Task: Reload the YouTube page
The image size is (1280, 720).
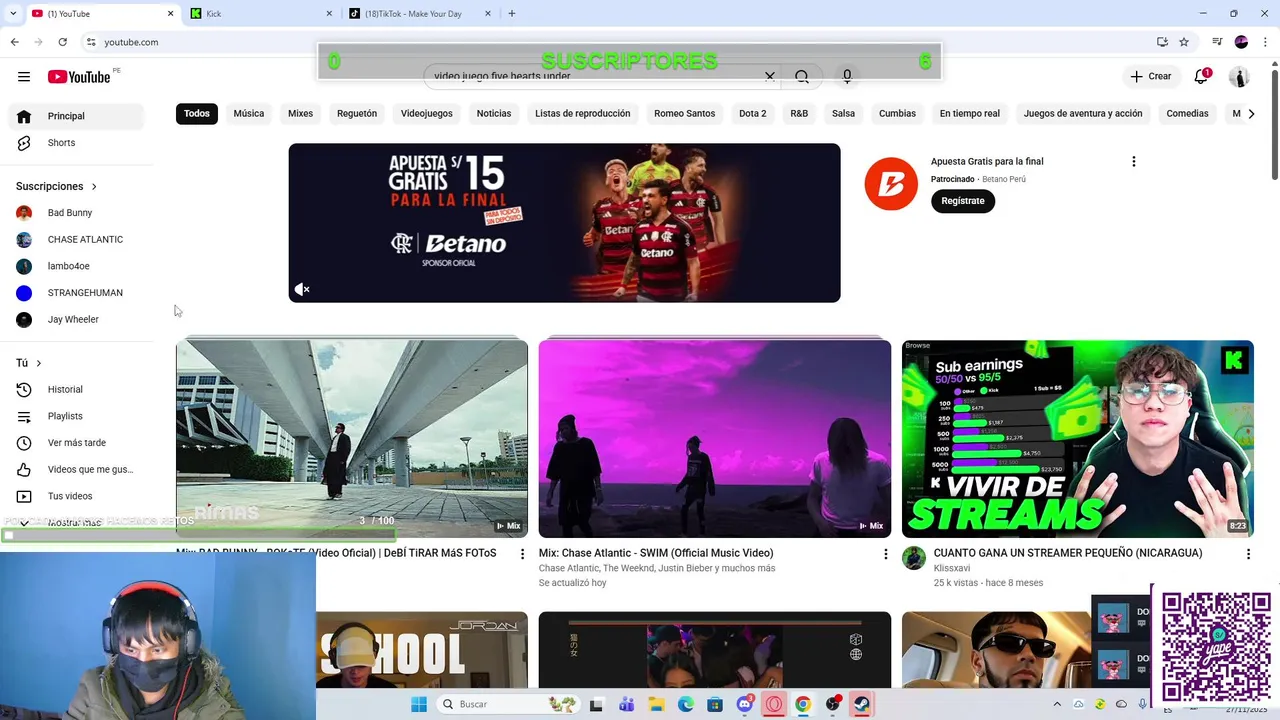Action: click(62, 42)
